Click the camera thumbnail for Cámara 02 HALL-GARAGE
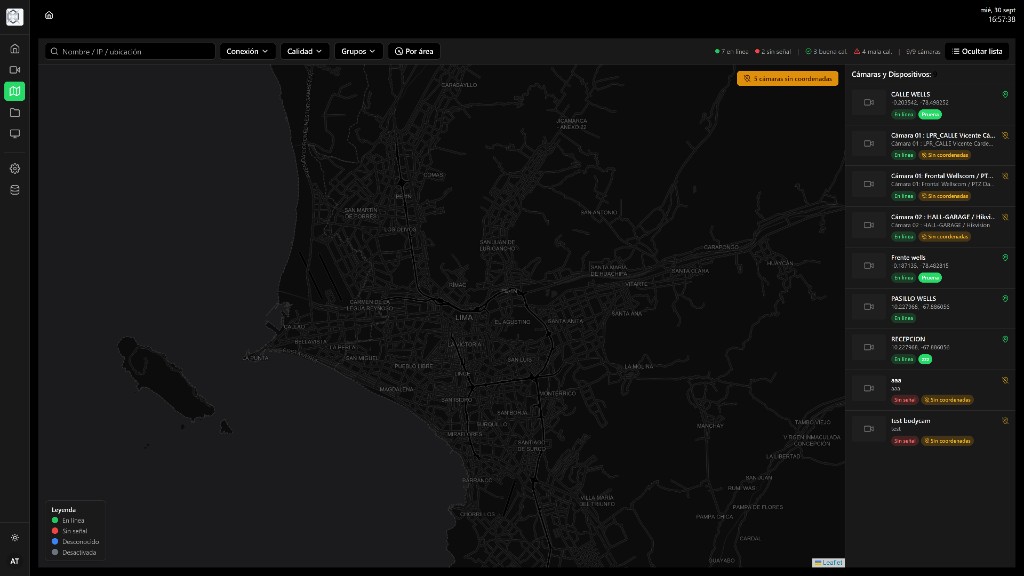 [x=869, y=225]
